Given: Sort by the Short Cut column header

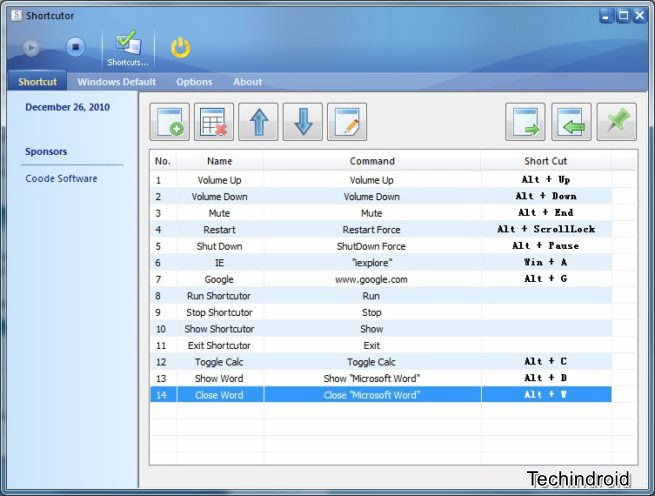Looking at the screenshot, I should 546,161.
